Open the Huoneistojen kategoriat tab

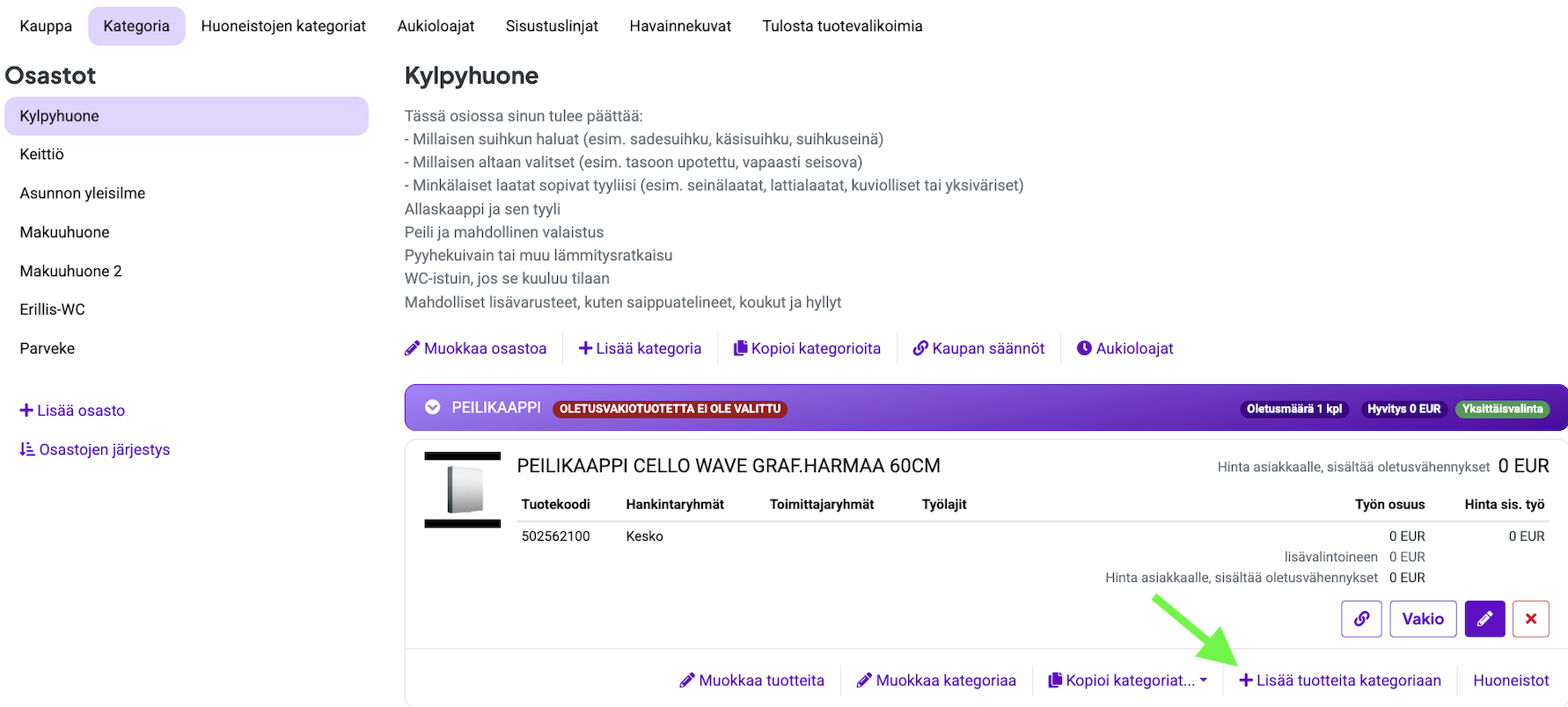(283, 26)
